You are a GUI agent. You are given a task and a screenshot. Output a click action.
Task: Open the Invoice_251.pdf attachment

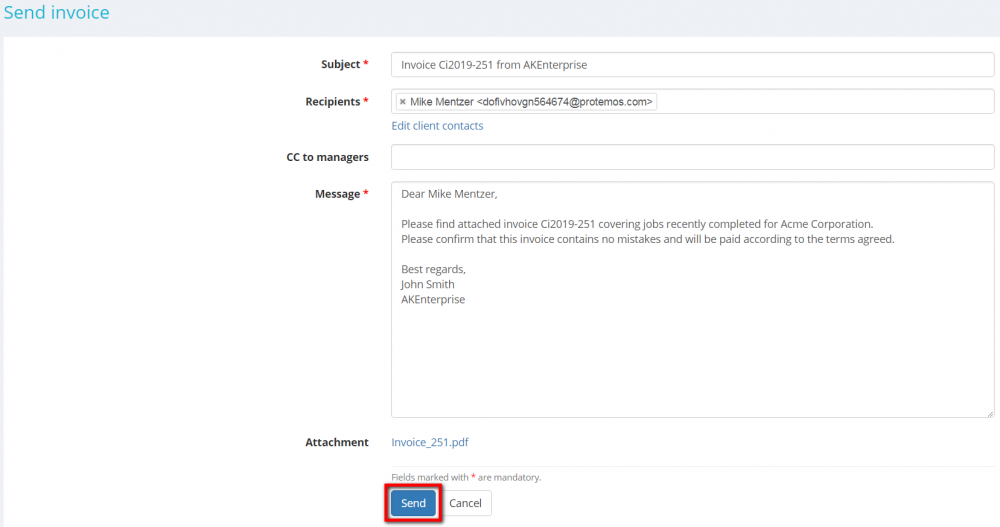[x=430, y=442]
